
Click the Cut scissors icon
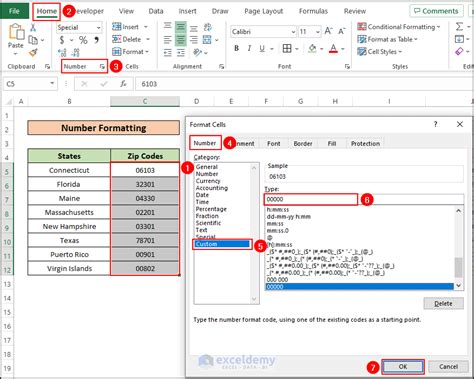33,27
